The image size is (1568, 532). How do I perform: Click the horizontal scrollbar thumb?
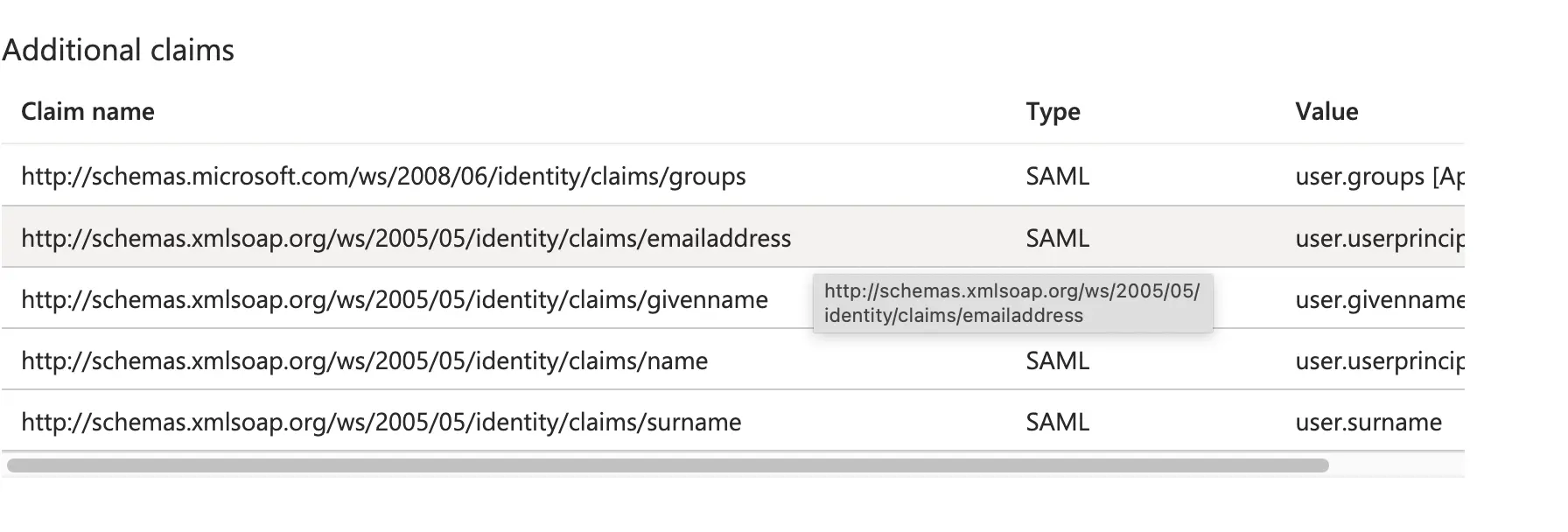coord(665,461)
